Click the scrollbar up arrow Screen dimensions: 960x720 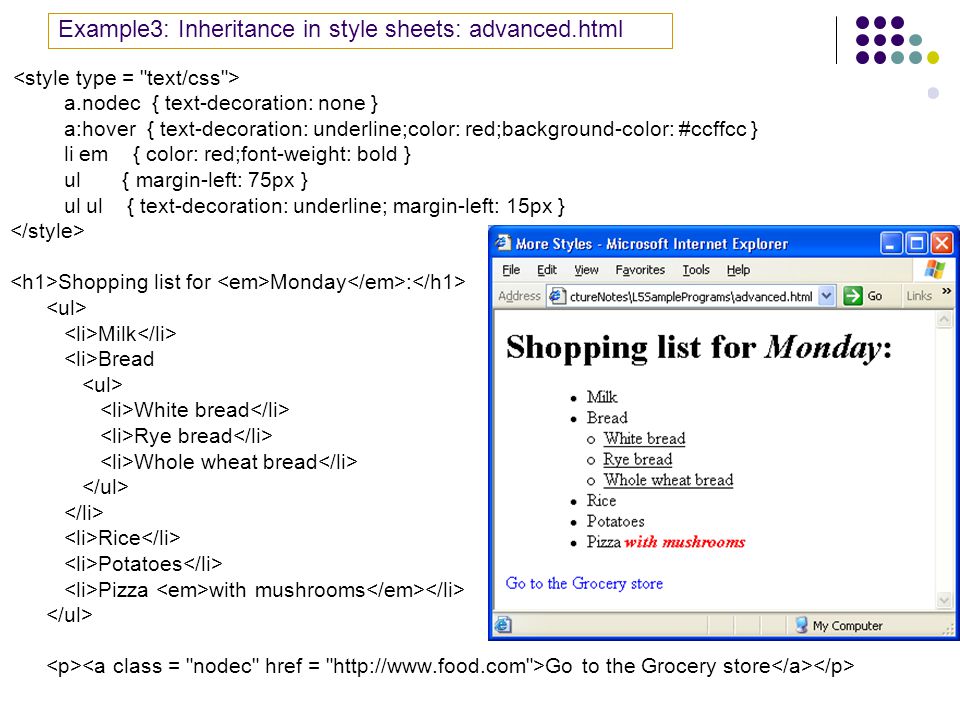944,319
